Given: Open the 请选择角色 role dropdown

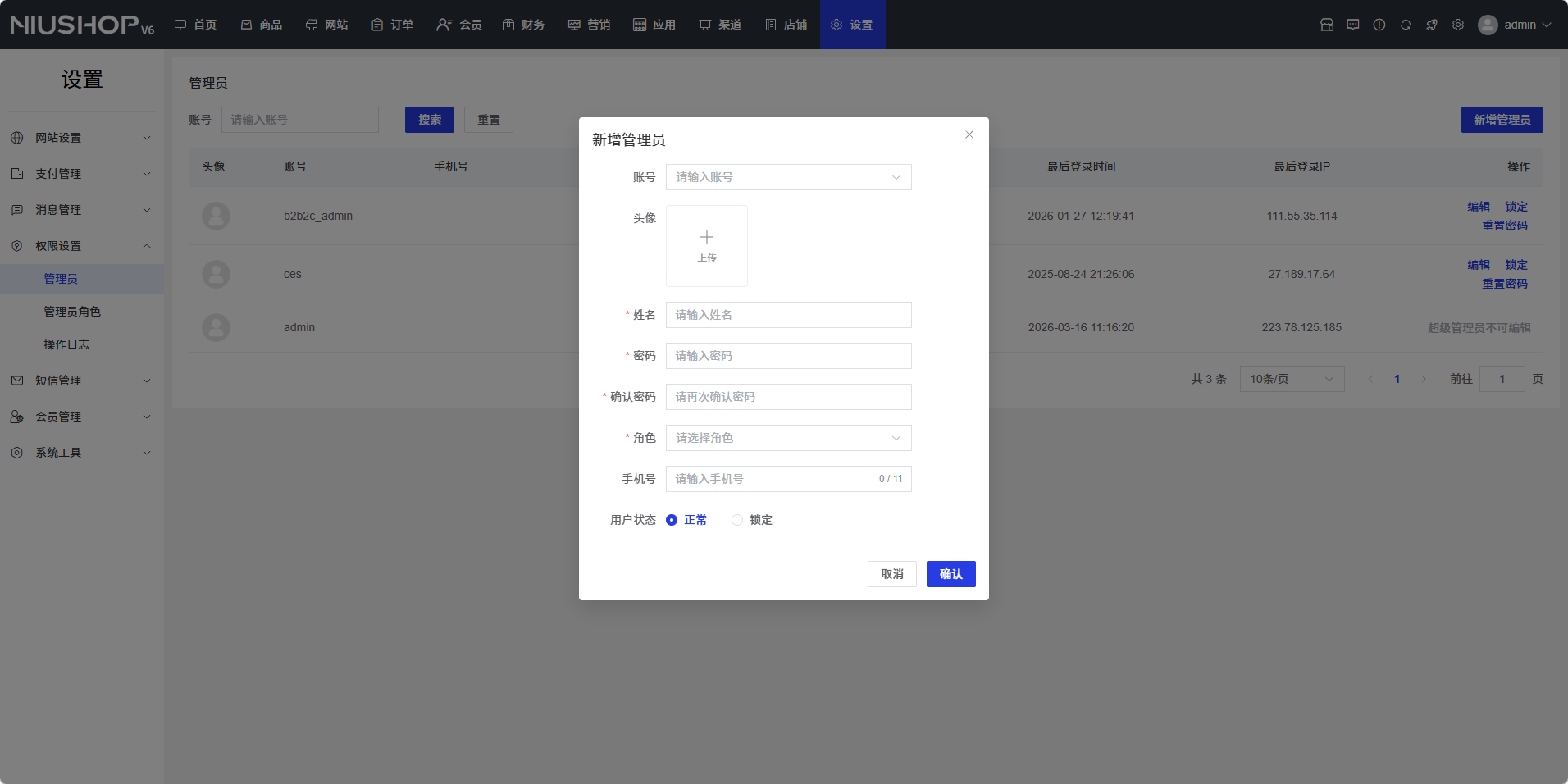Looking at the screenshot, I should [x=787, y=438].
